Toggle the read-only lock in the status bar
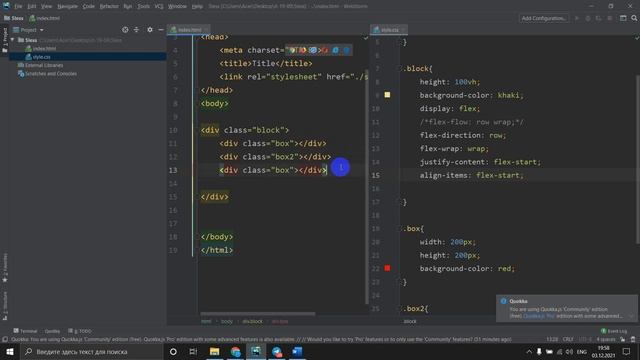This screenshot has width=640, height=360. pyautogui.click(x=622, y=339)
